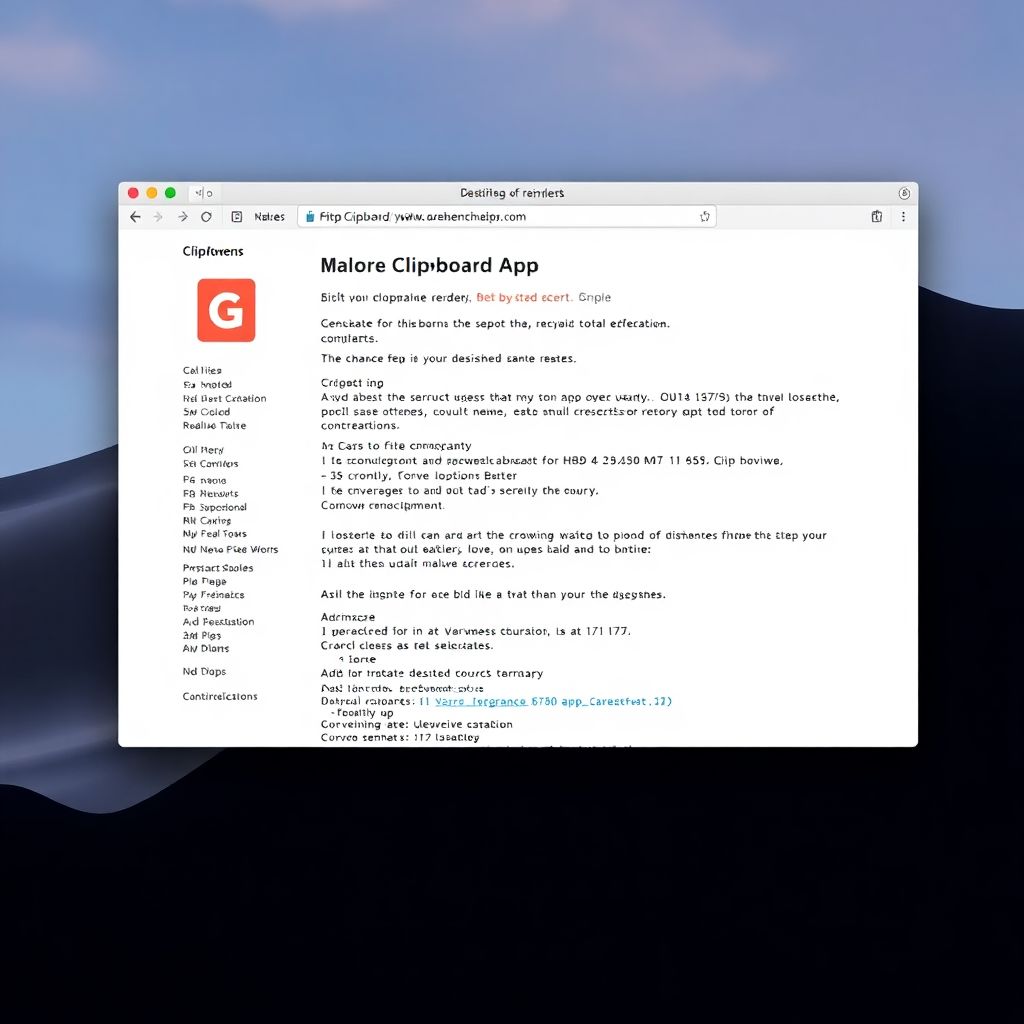Image resolution: width=1024 pixels, height=1024 pixels.
Task: Open the share icon in browser toolbar
Action: point(877,217)
